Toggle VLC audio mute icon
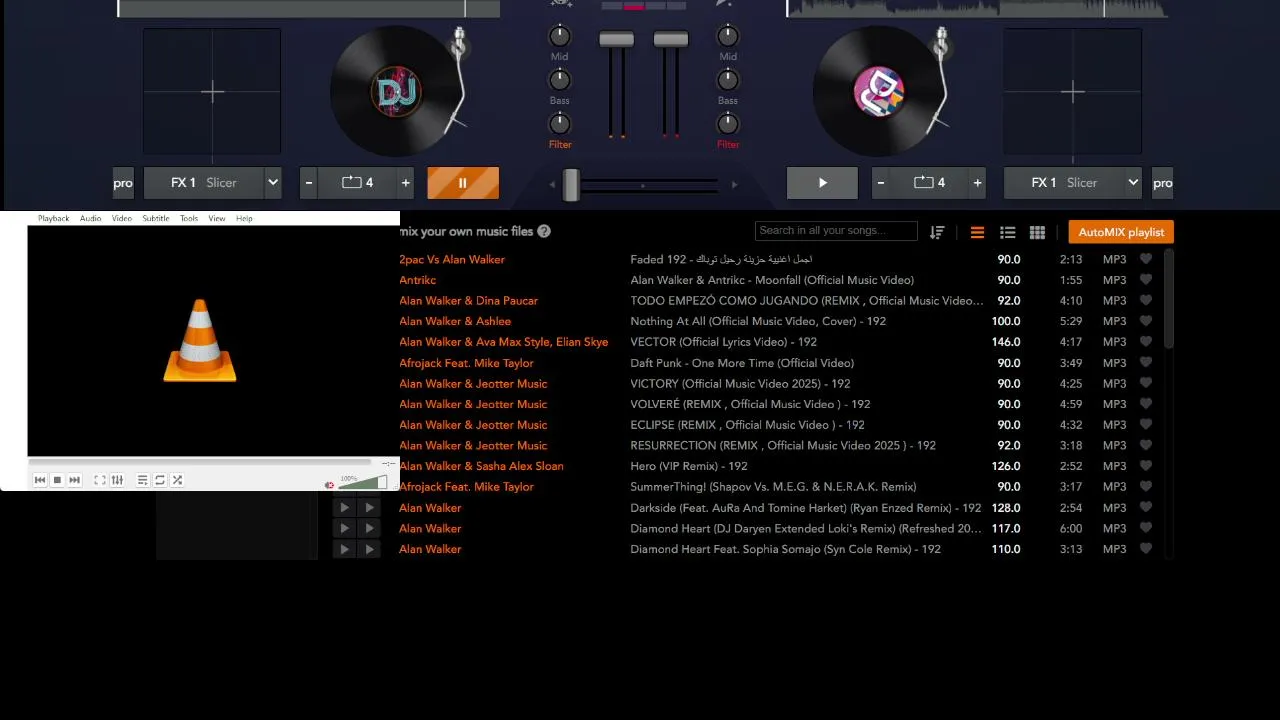The height and width of the screenshot is (720, 1280). 329,485
